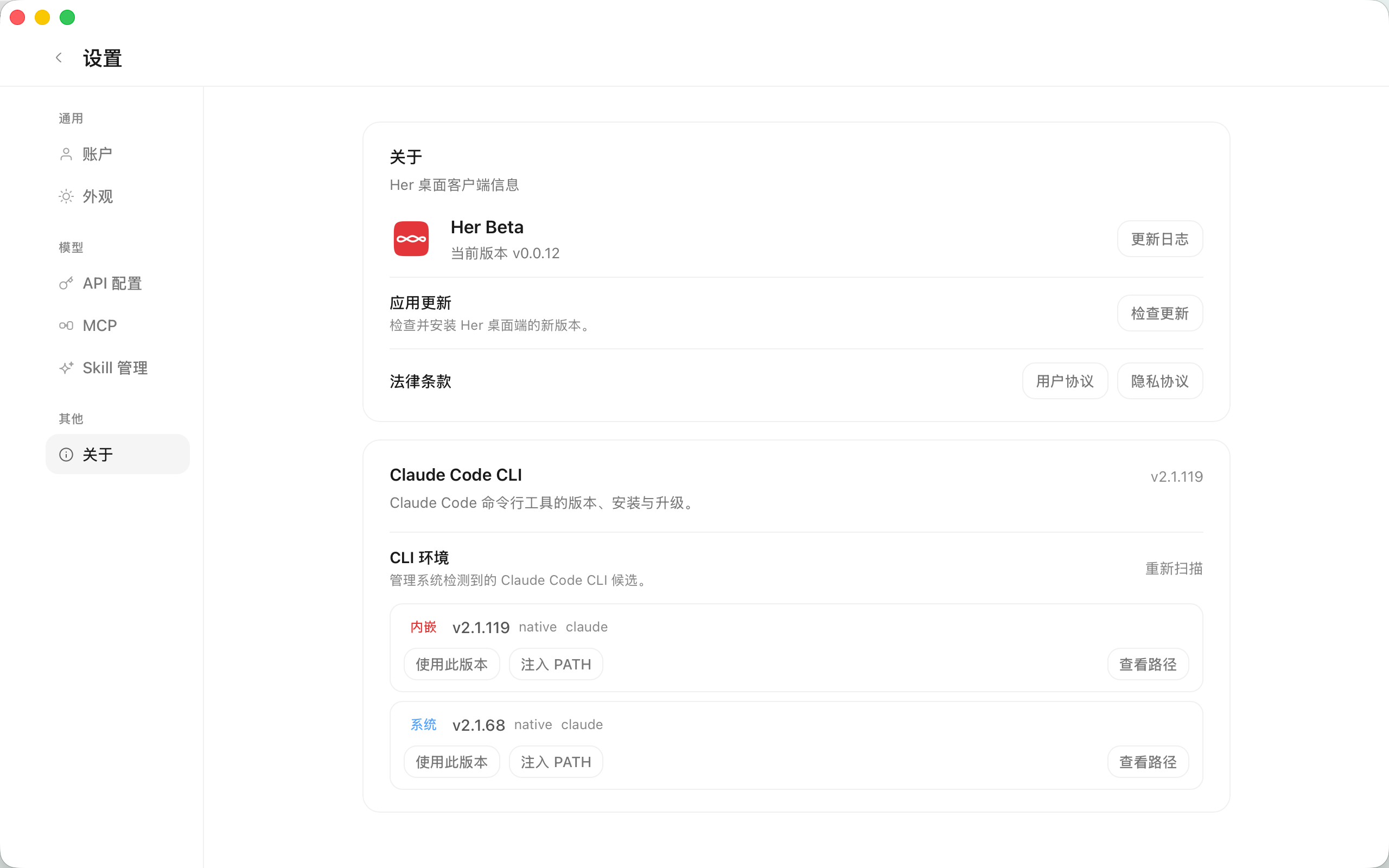Close the window with red button
This screenshot has width=1389, height=868.
coord(18,17)
